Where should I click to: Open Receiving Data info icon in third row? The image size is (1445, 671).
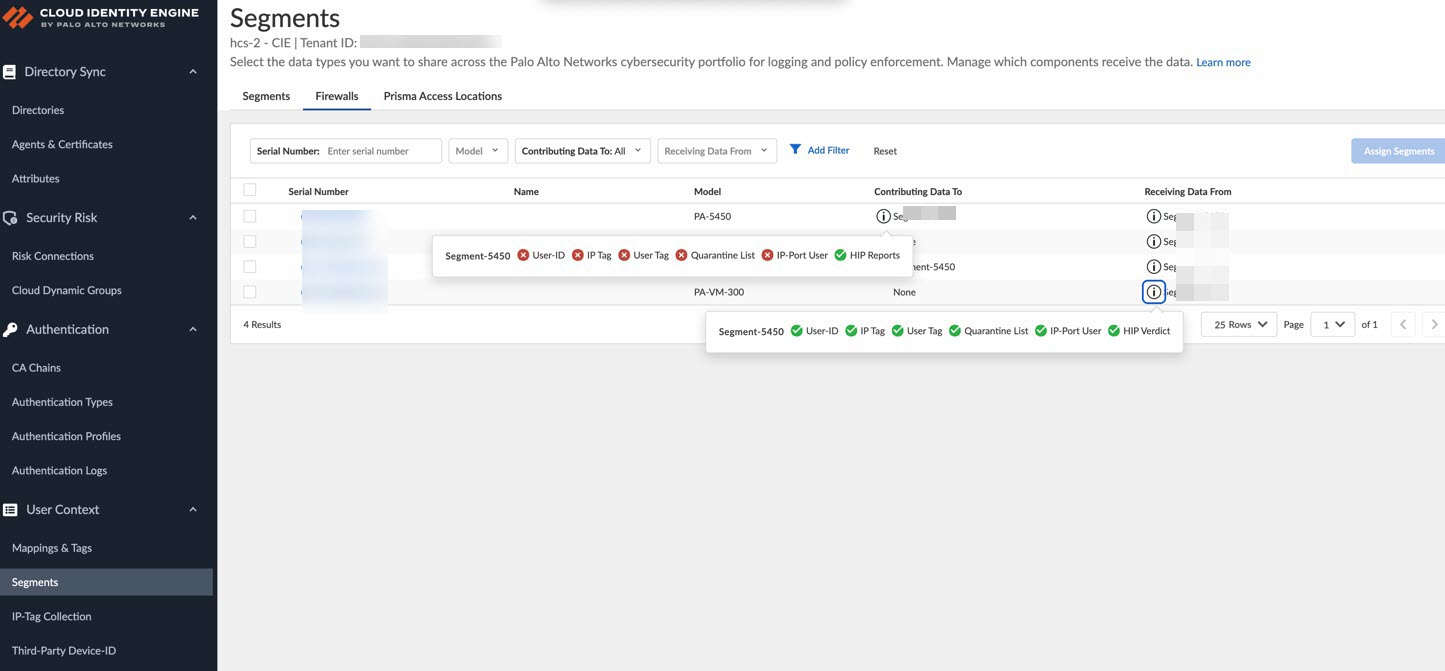(1153, 267)
